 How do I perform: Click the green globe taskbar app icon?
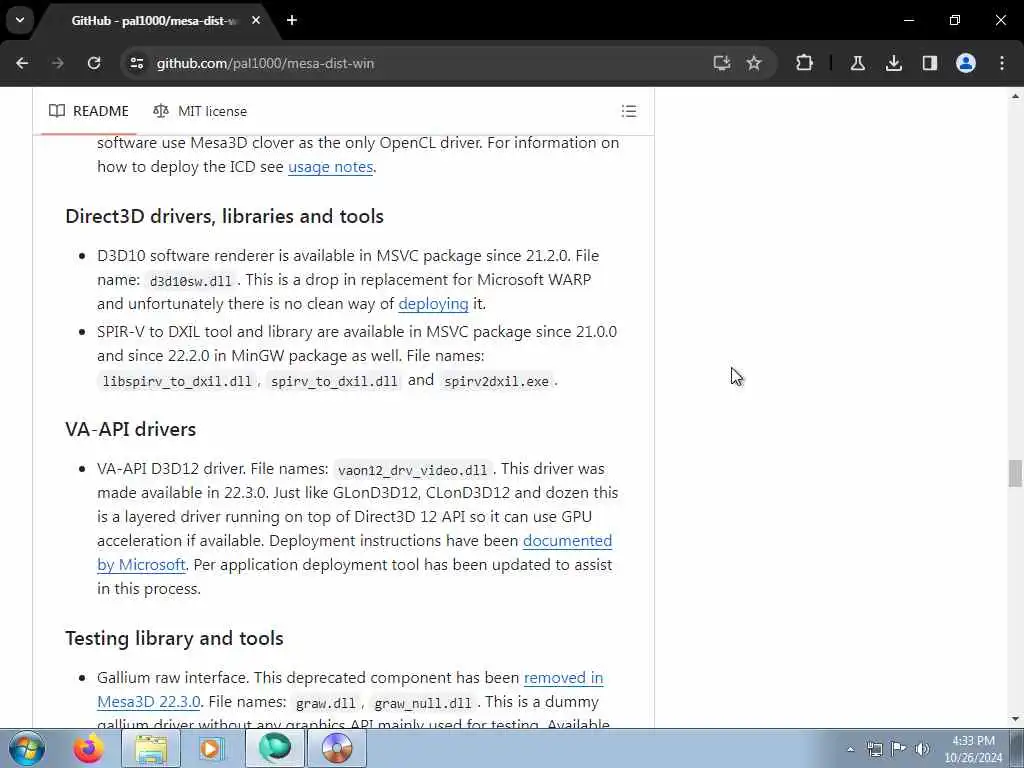(x=274, y=748)
